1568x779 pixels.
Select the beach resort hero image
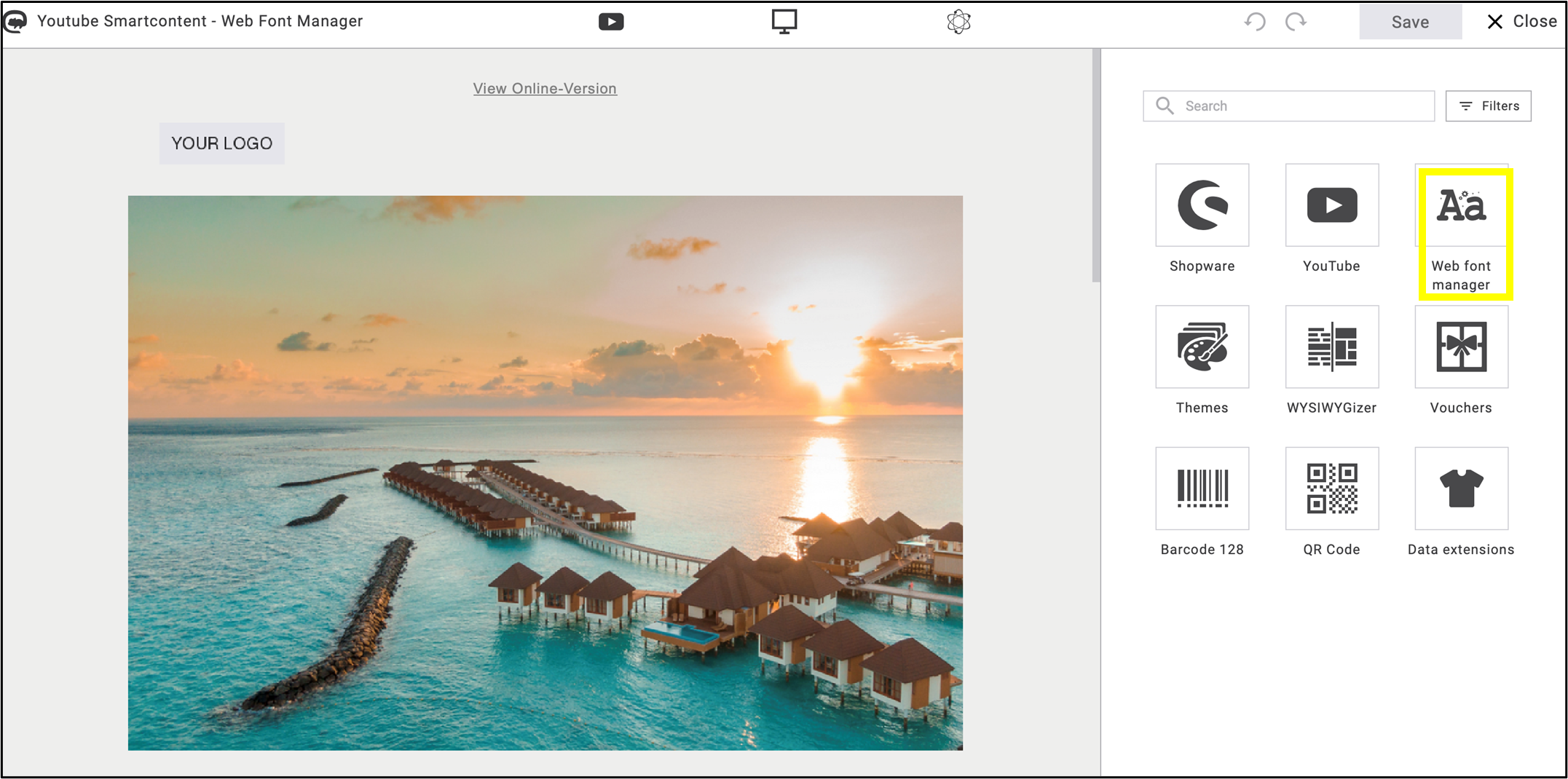(545, 473)
